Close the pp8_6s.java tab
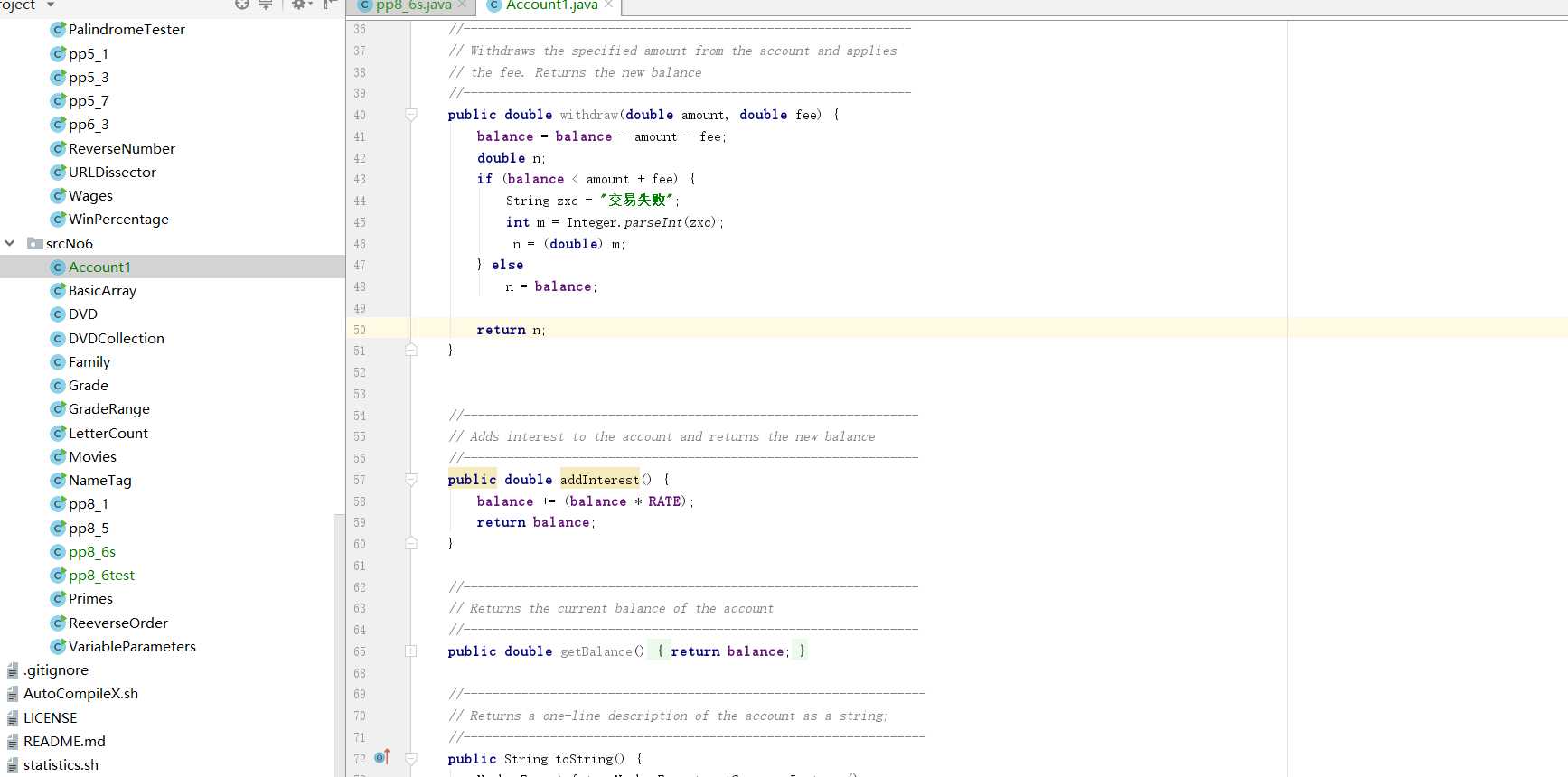Screen dimensions: 1568x777 pos(463,5)
